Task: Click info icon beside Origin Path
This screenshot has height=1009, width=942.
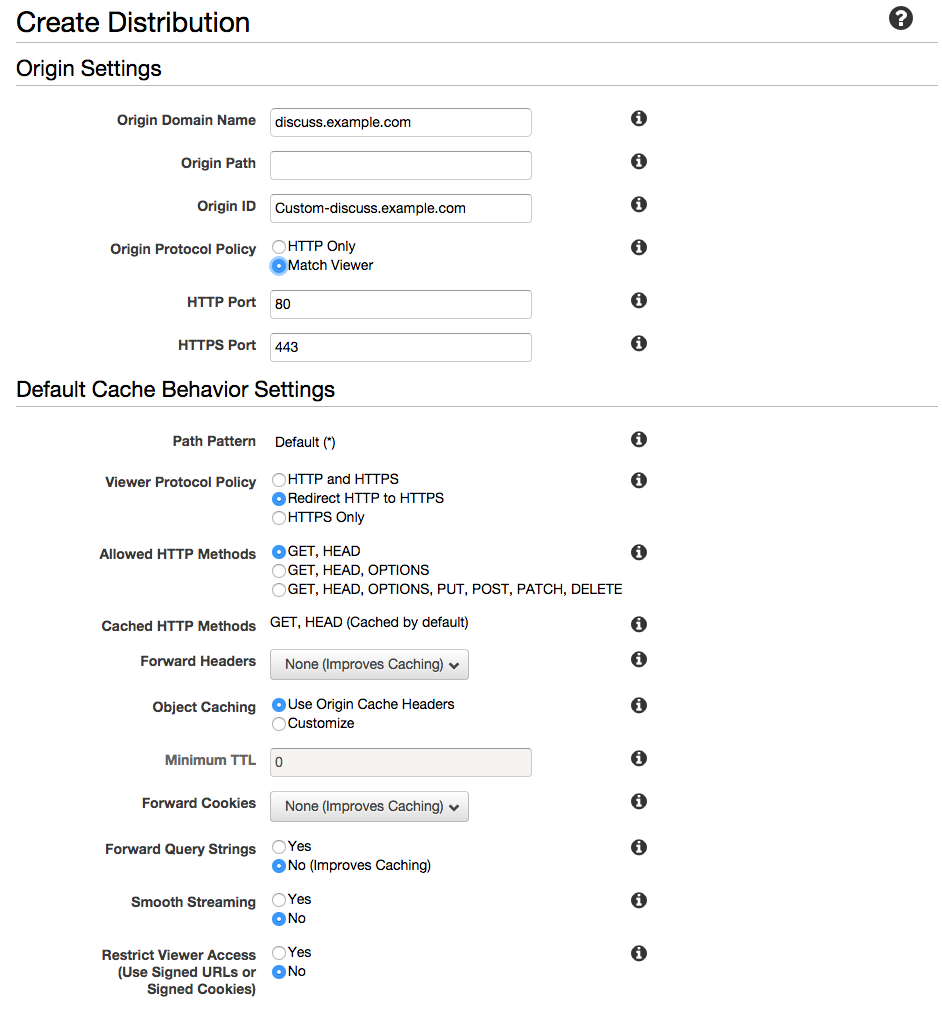Action: tap(638, 162)
